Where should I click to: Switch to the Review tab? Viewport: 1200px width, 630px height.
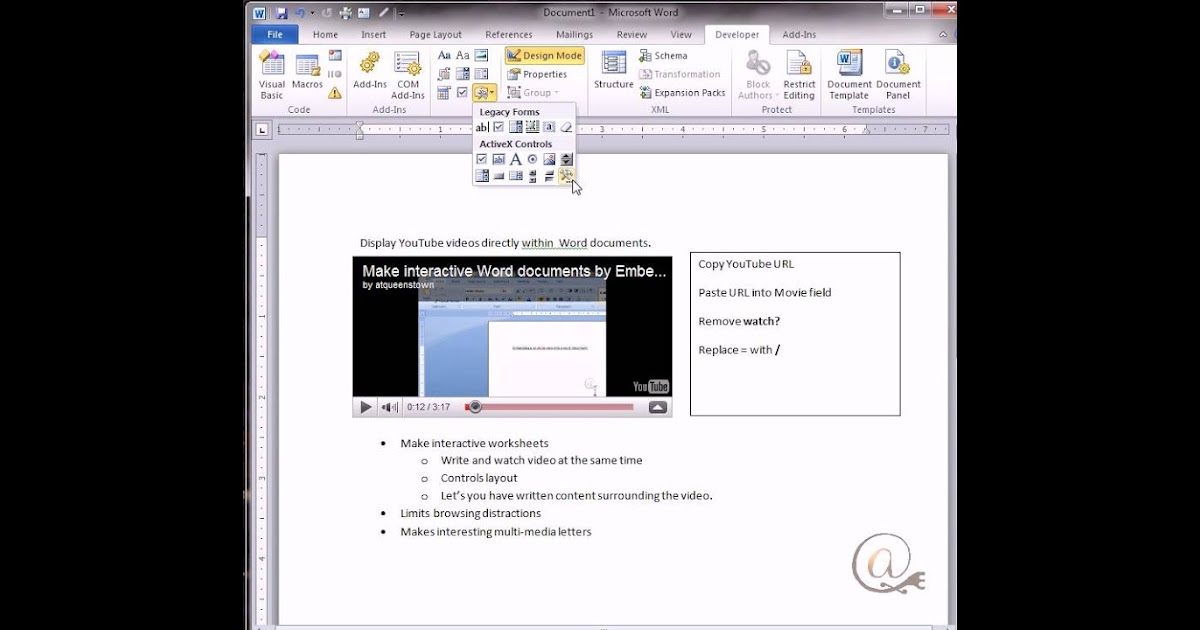[x=631, y=34]
